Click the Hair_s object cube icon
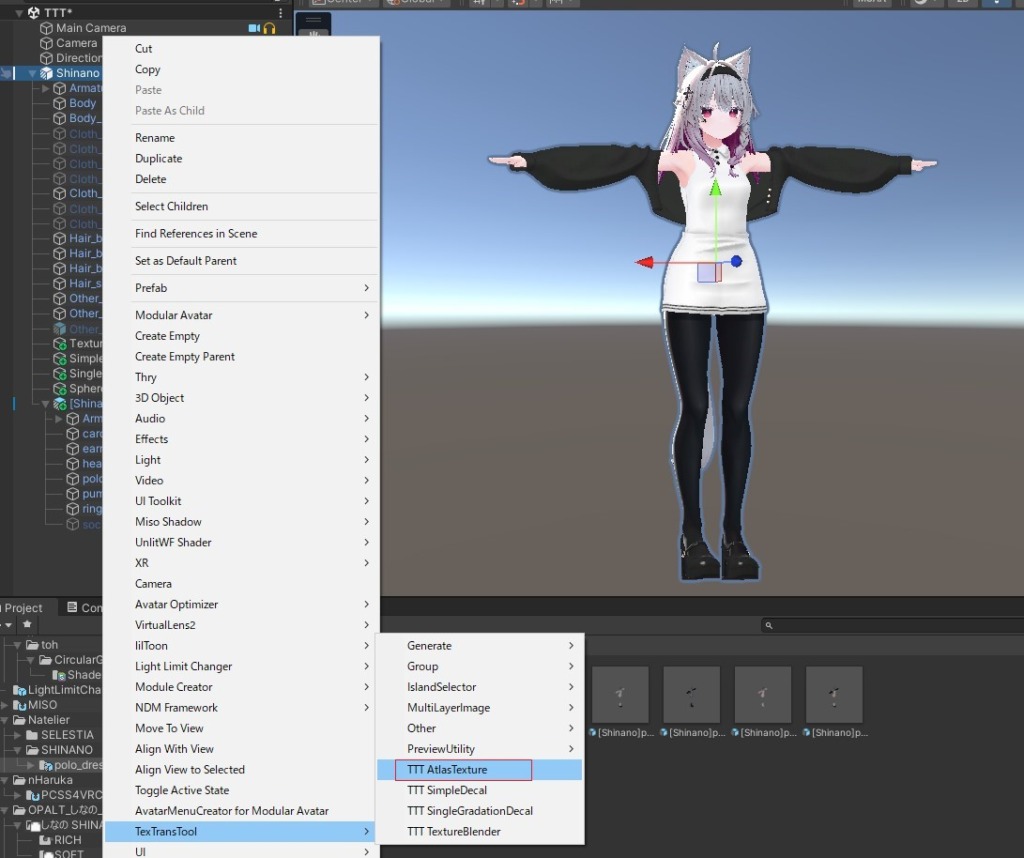Image resolution: width=1024 pixels, height=858 pixels. tap(59, 283)
